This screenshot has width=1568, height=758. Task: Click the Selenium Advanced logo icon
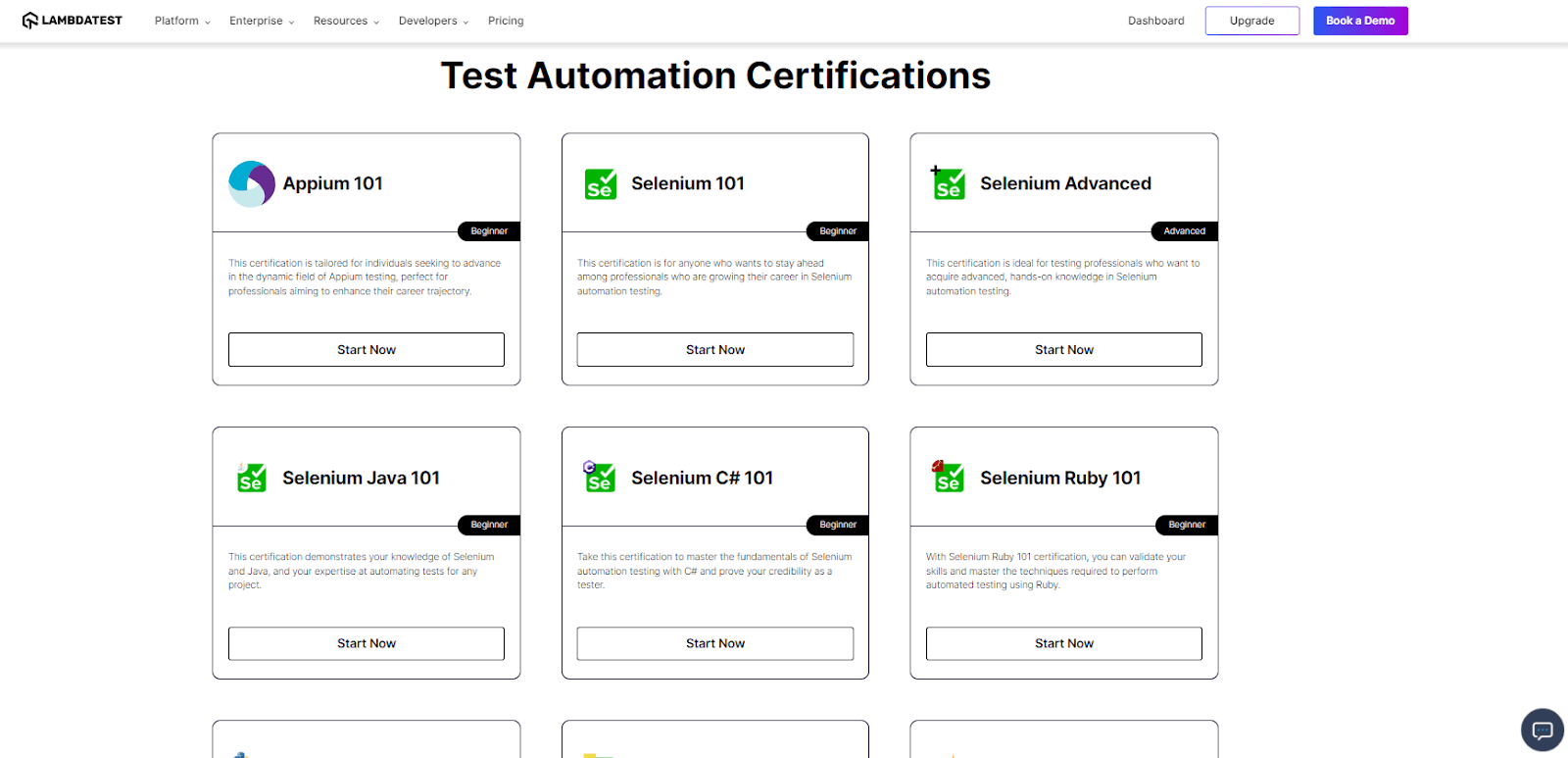948,182
